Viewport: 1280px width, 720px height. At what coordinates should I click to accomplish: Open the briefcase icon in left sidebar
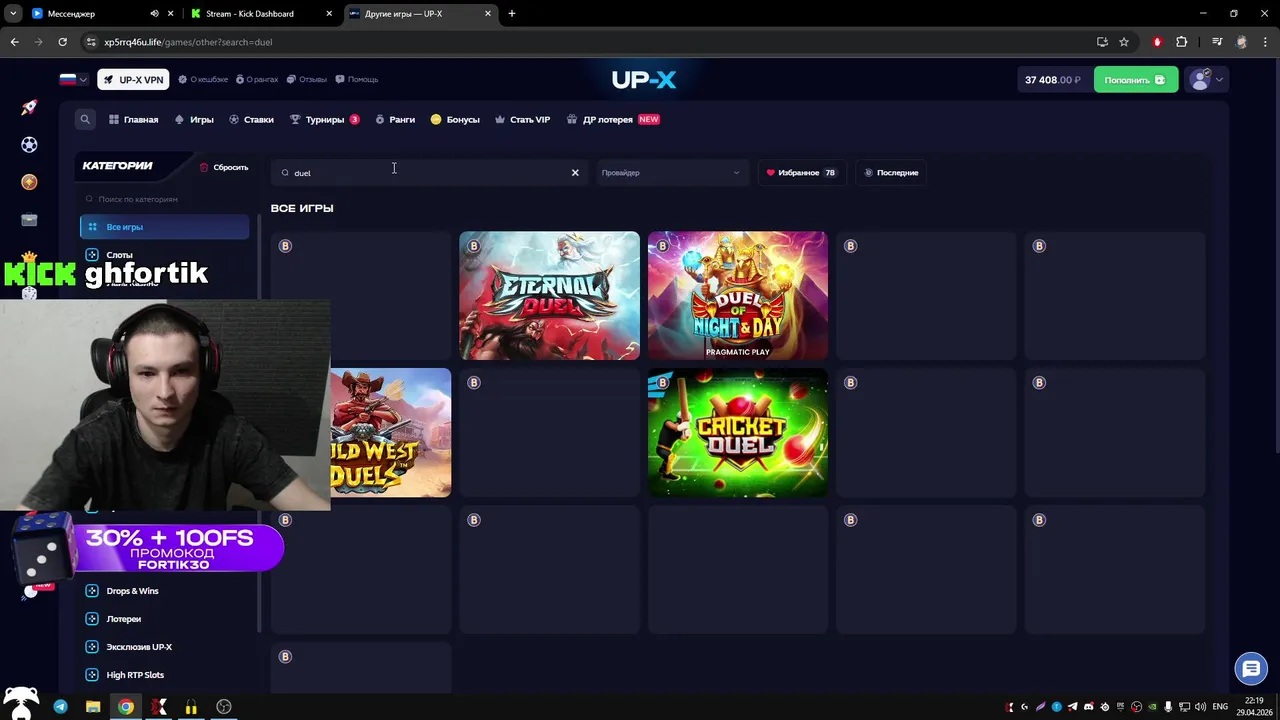[29, 220]
